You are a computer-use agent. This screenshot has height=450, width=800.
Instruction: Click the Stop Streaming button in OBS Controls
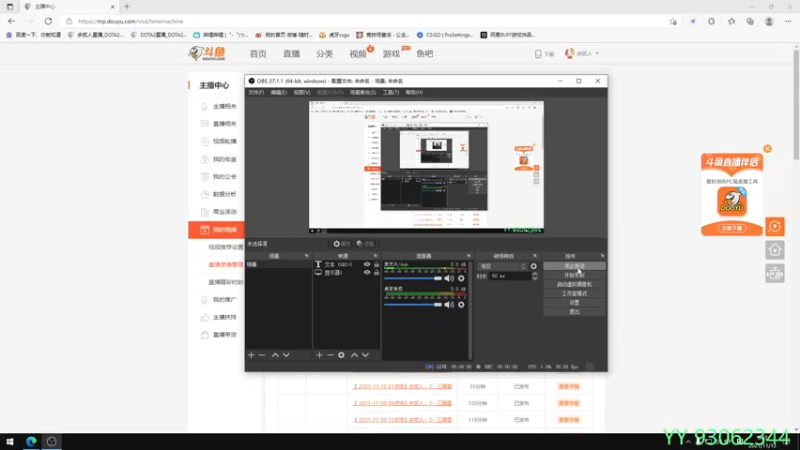[x=574, y=266]
